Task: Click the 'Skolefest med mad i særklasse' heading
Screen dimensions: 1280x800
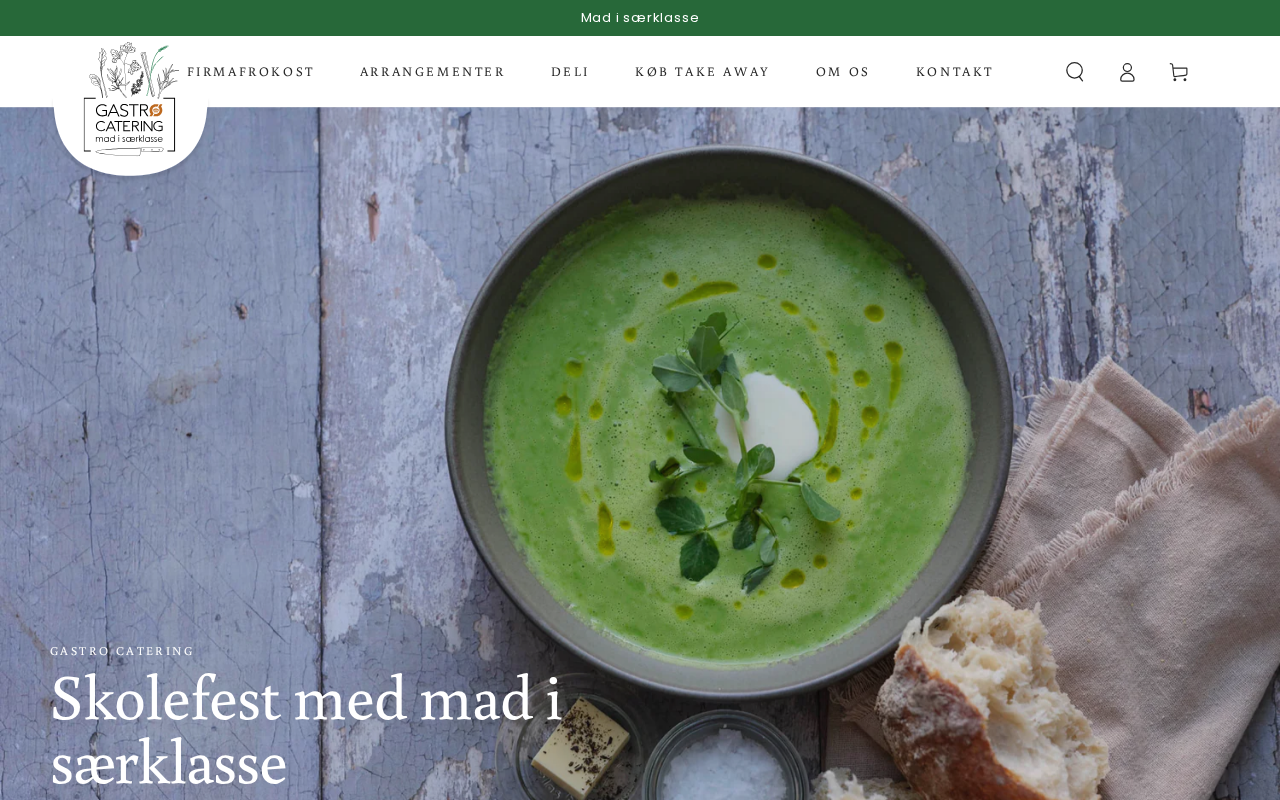Action: pyautogui.click(x=306, y=730)
